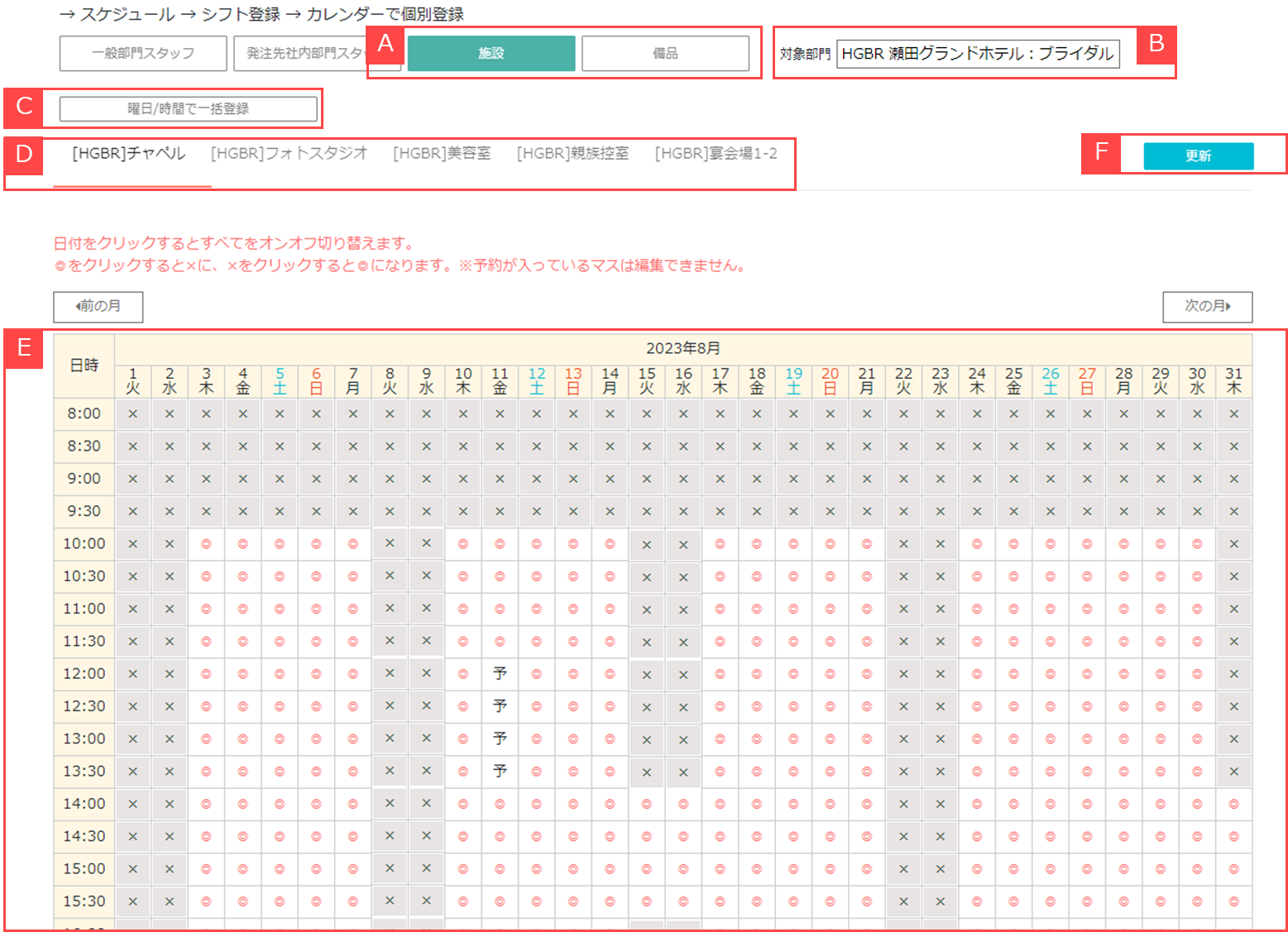Switch to the [HGBR]美容室 tab
The height and width of the screenshot is (932, 1288).
[442, 153]
